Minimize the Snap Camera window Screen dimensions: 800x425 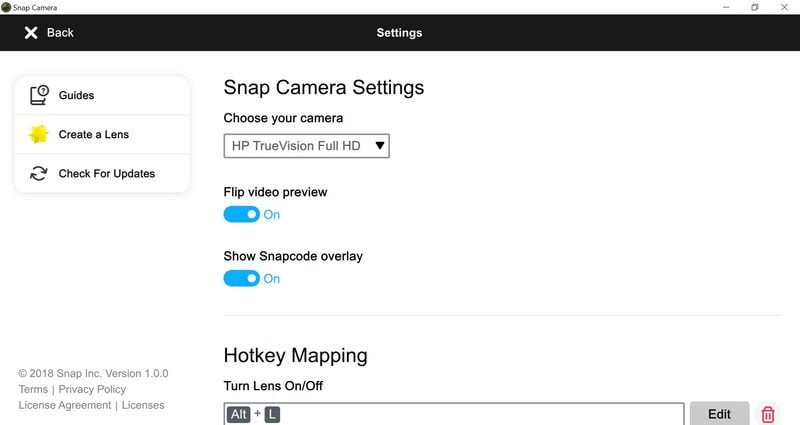point(726,7)
